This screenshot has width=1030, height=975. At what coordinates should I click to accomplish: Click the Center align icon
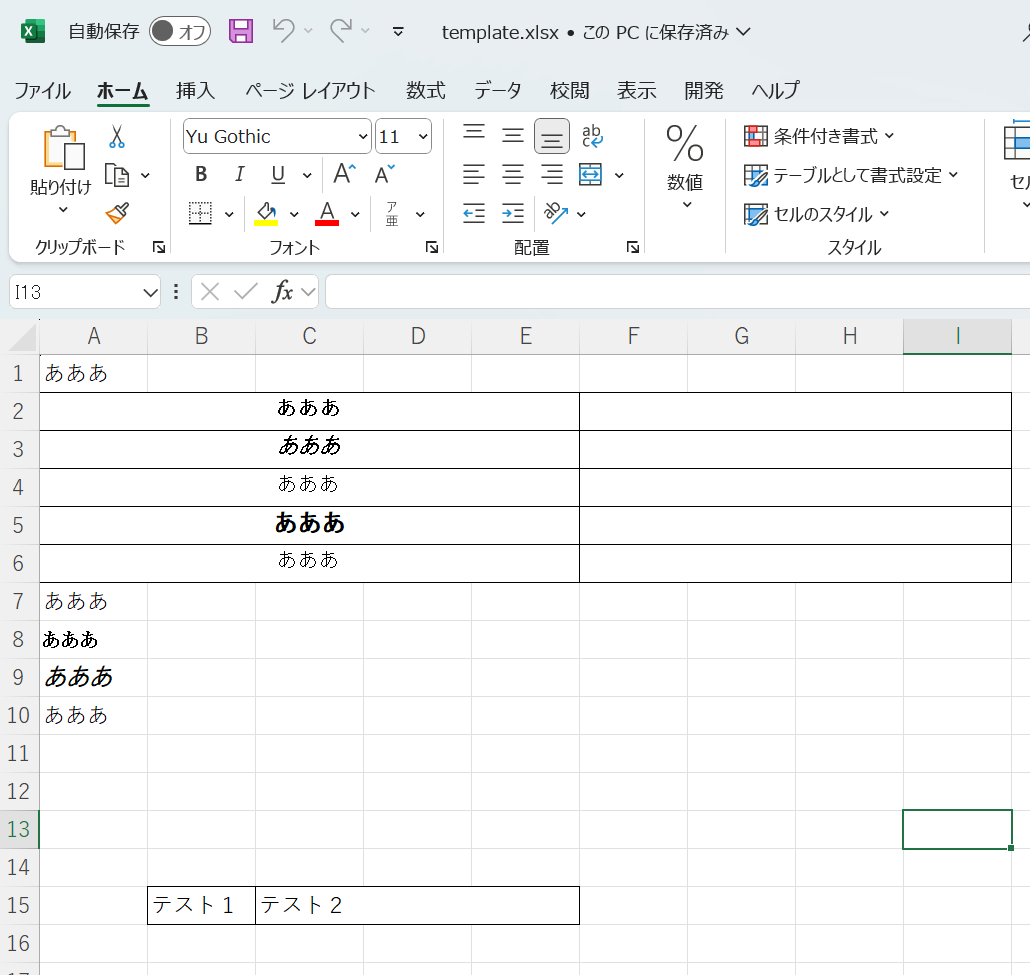tap(512, 175)
